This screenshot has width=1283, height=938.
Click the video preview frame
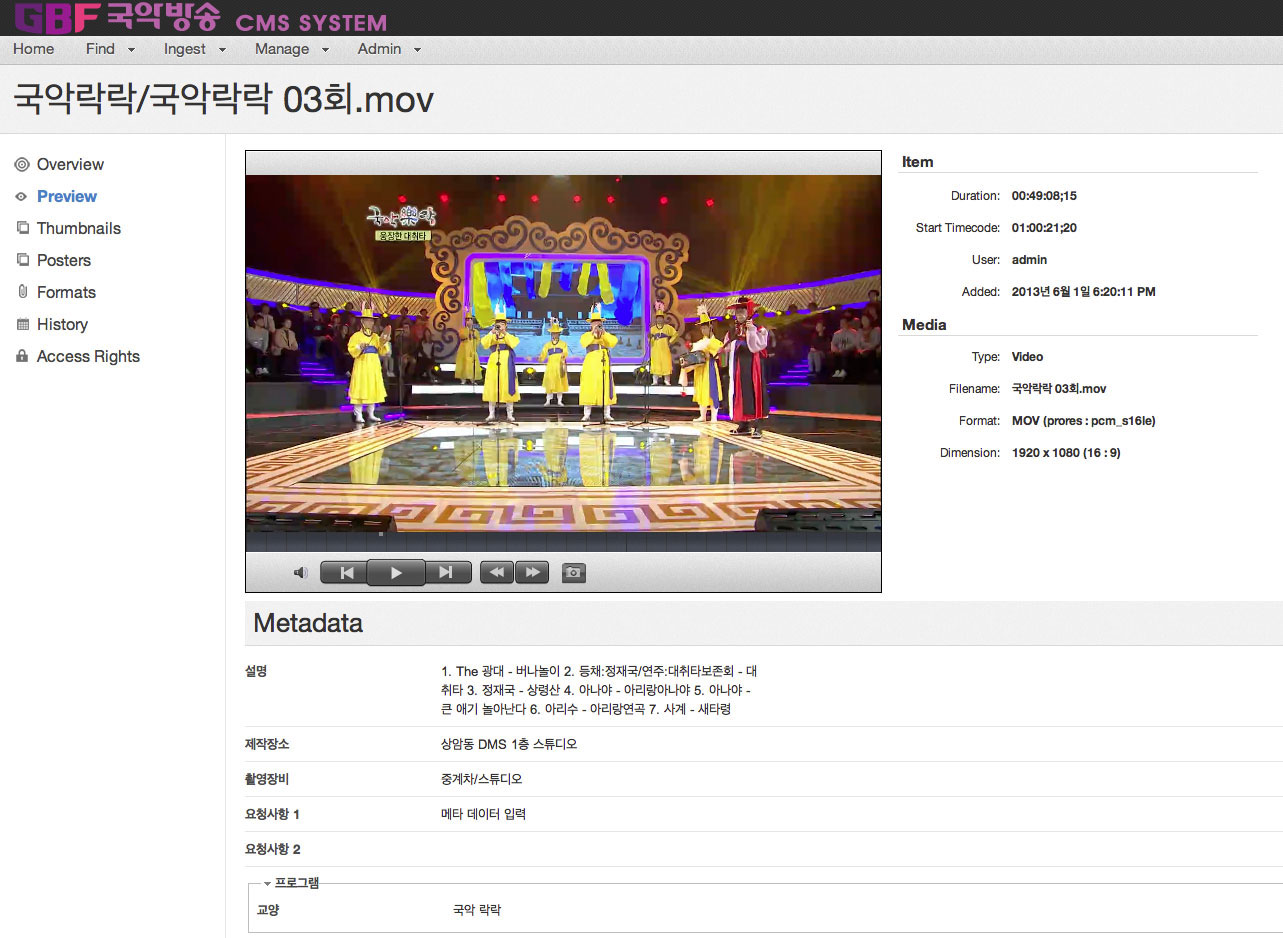[x=563, y=353]
